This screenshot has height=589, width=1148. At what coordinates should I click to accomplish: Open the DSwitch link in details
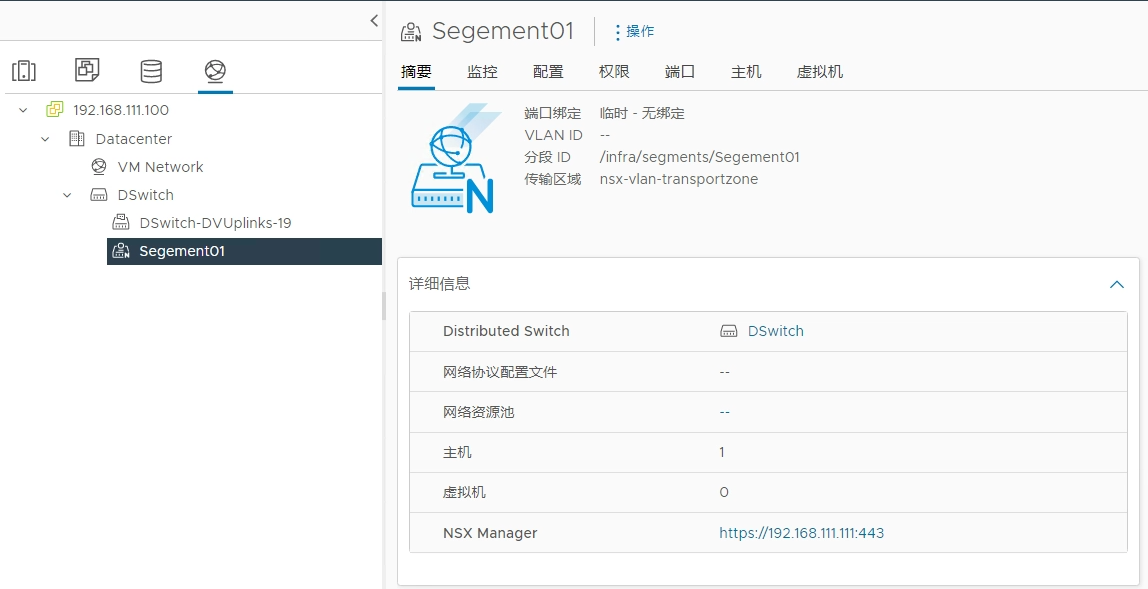(775, 331)
